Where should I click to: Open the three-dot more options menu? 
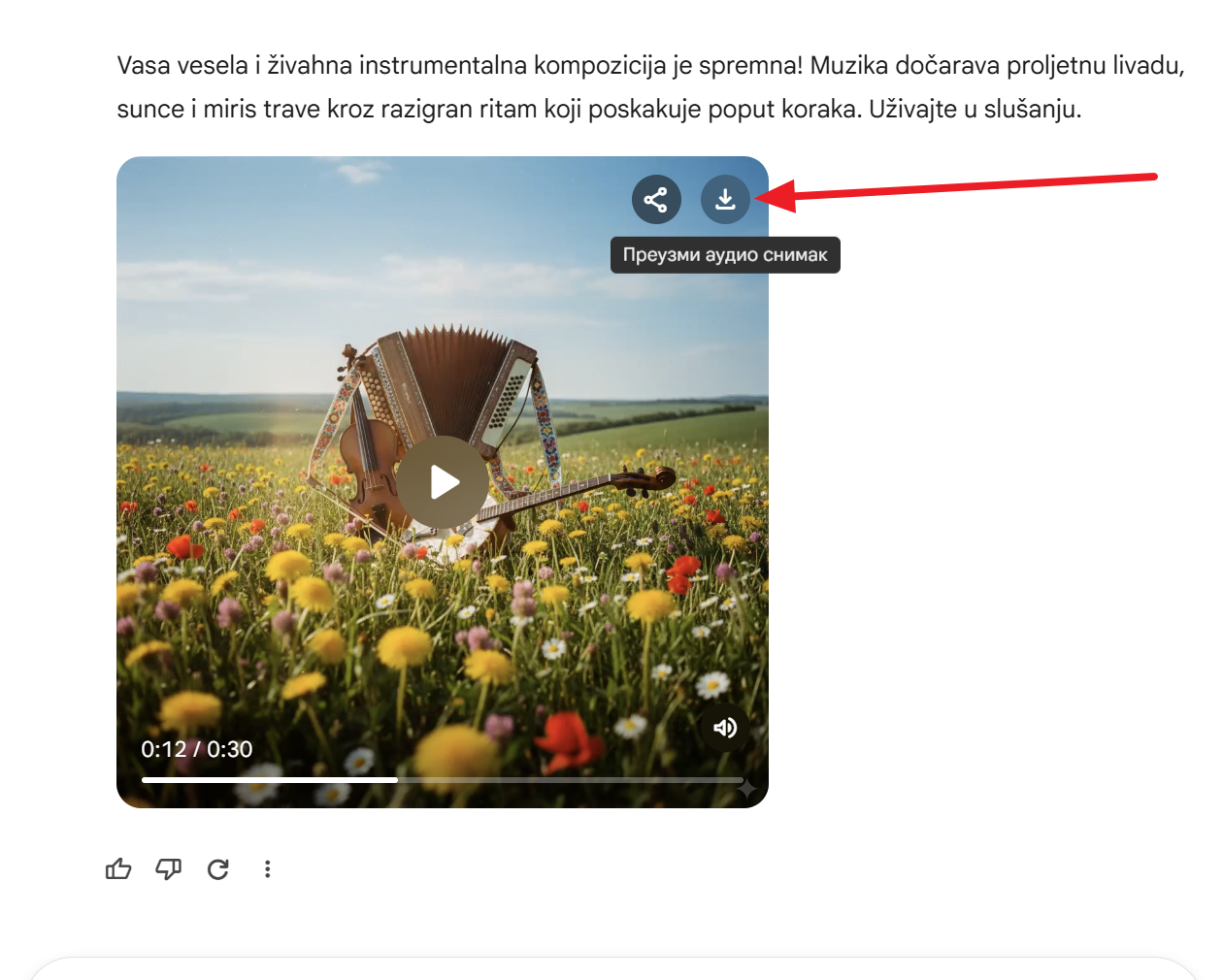coord(268,869)
